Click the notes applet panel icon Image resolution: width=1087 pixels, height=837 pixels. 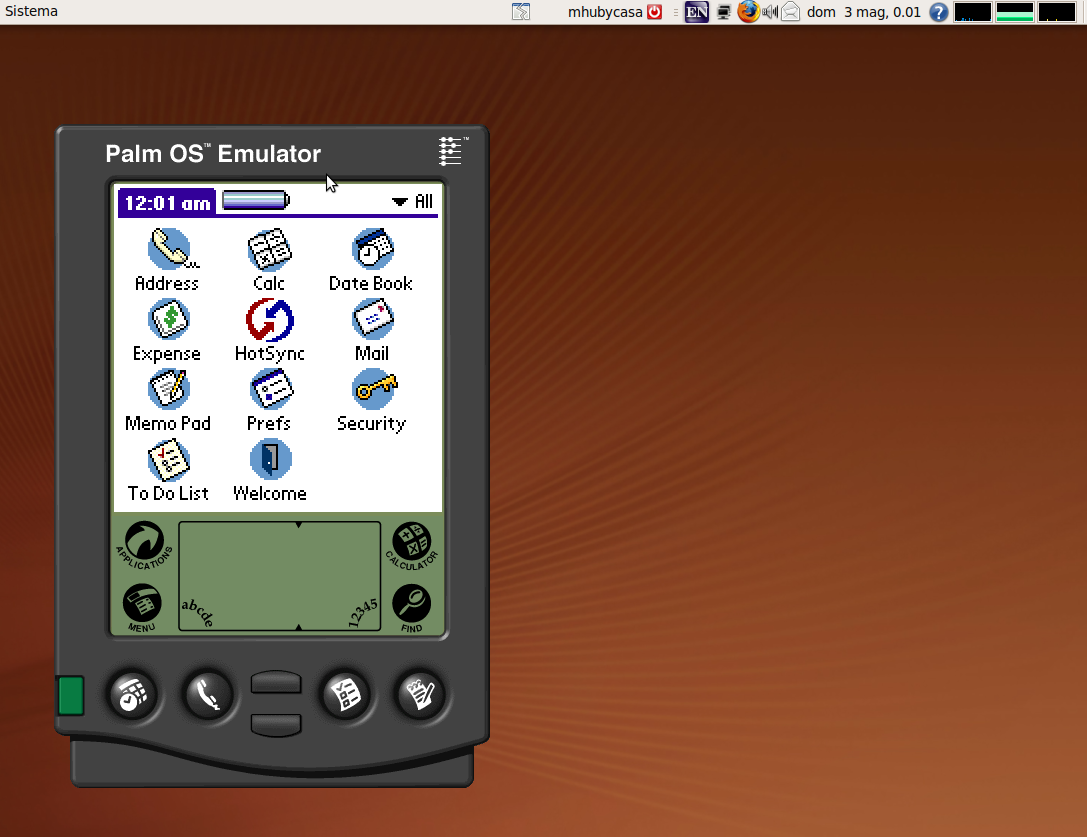(x=521, y=11)
